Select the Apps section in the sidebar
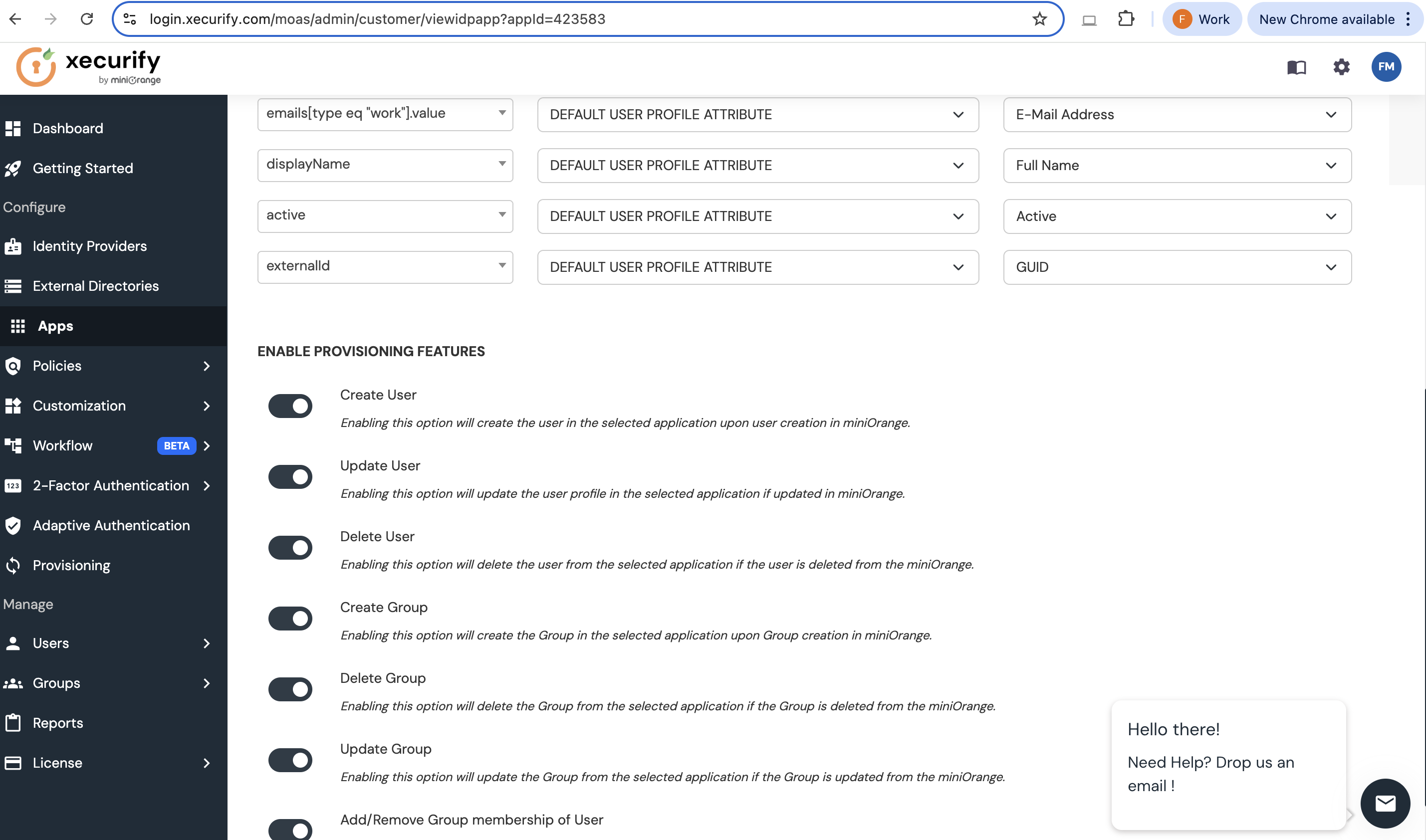Image resolution: width=1426 pixels, height=840 pixels. coord(55,326)
